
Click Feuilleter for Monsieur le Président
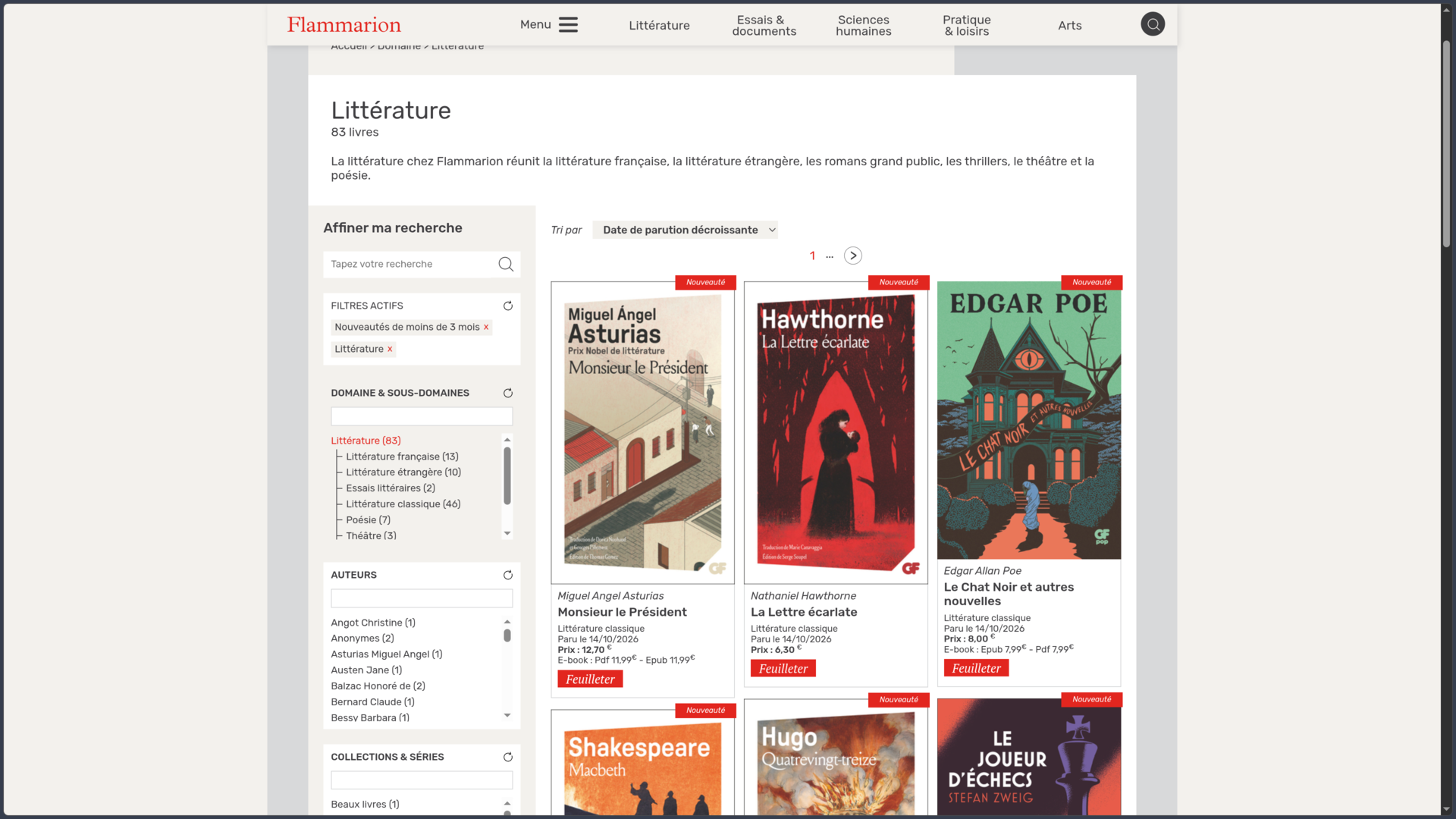pos(590,679)
